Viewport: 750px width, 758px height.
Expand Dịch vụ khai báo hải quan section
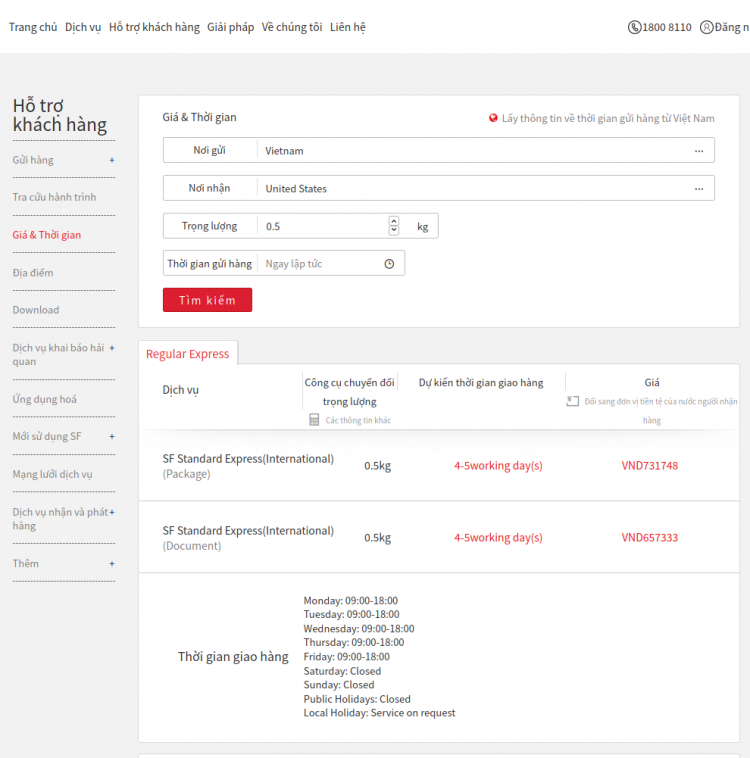click(x=112, y=348)
